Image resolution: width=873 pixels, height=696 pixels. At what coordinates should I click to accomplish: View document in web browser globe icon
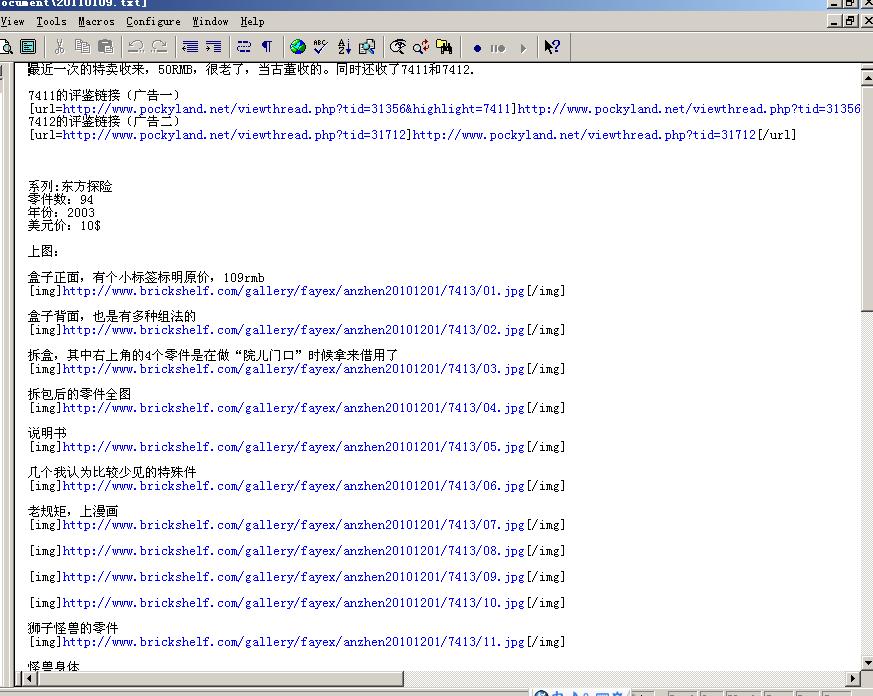(298, 47)
